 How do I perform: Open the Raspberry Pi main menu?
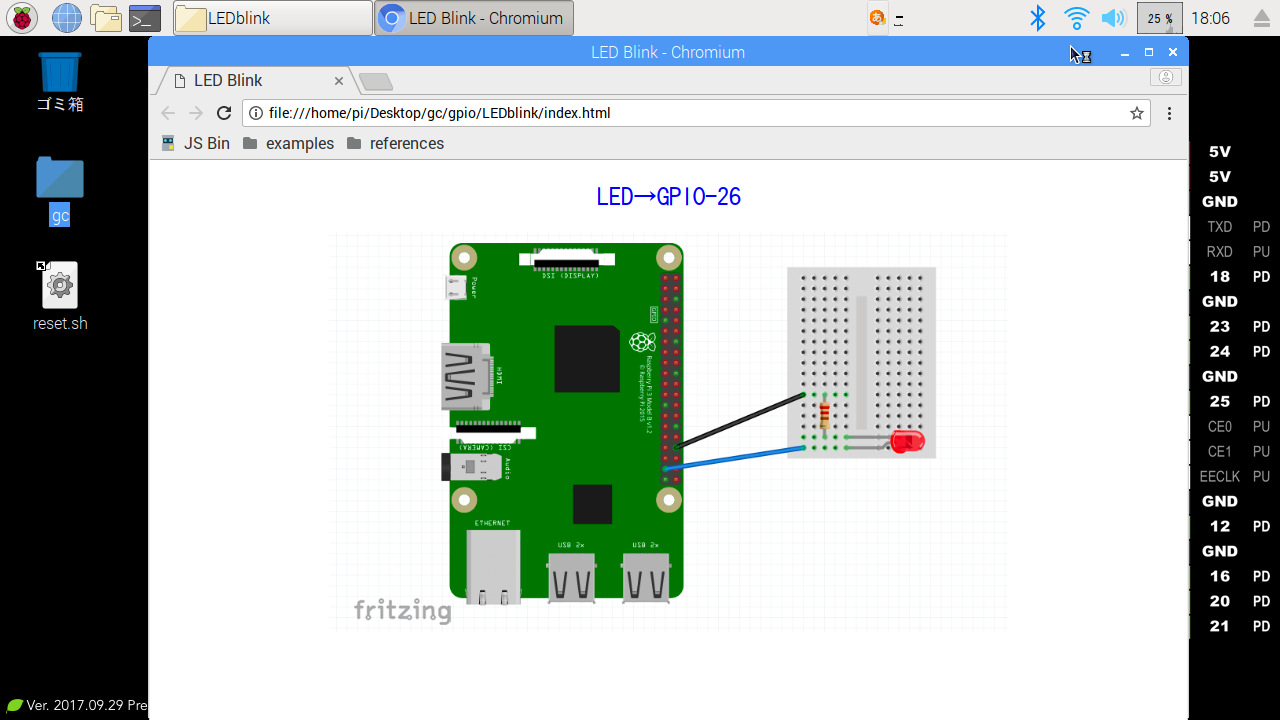click(x=22, y=18)
